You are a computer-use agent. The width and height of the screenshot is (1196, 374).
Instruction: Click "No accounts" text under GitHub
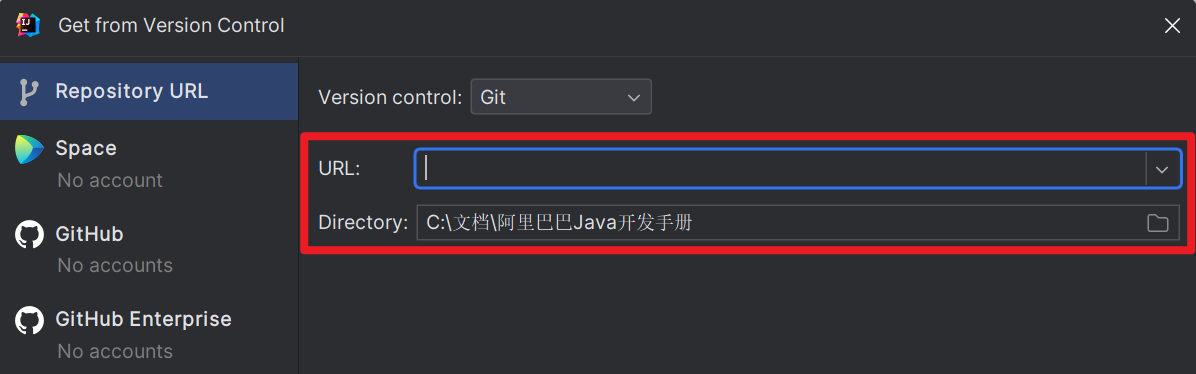pos(115,266)
